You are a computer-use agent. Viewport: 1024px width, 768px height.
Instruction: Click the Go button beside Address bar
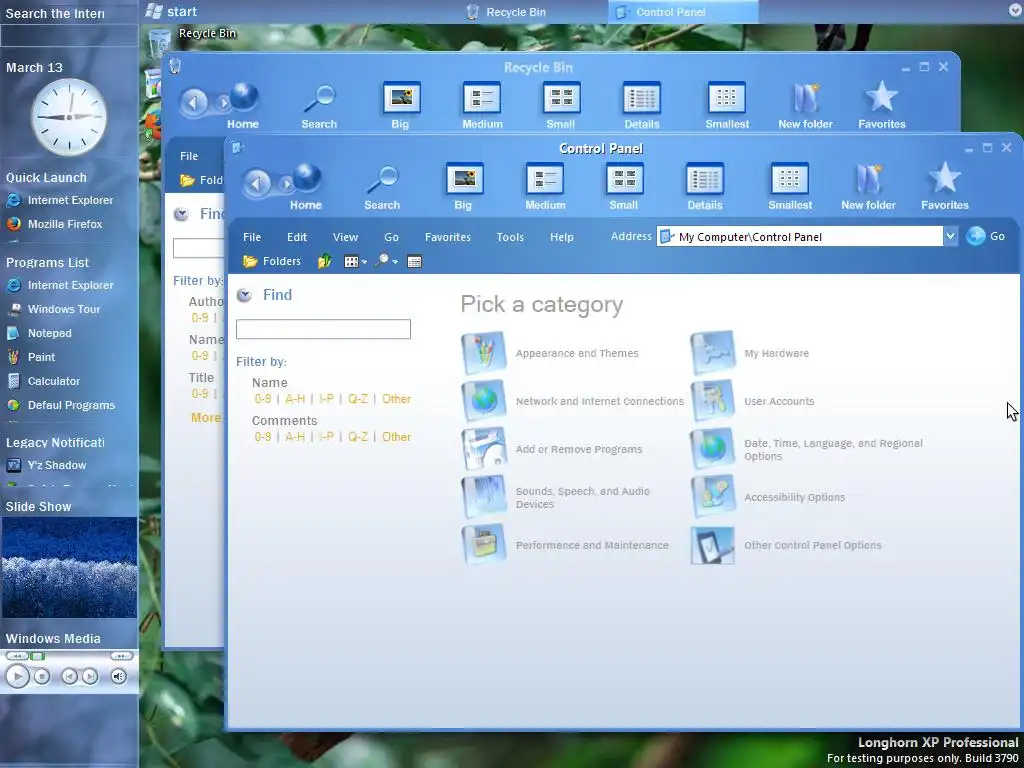point(985,236)
